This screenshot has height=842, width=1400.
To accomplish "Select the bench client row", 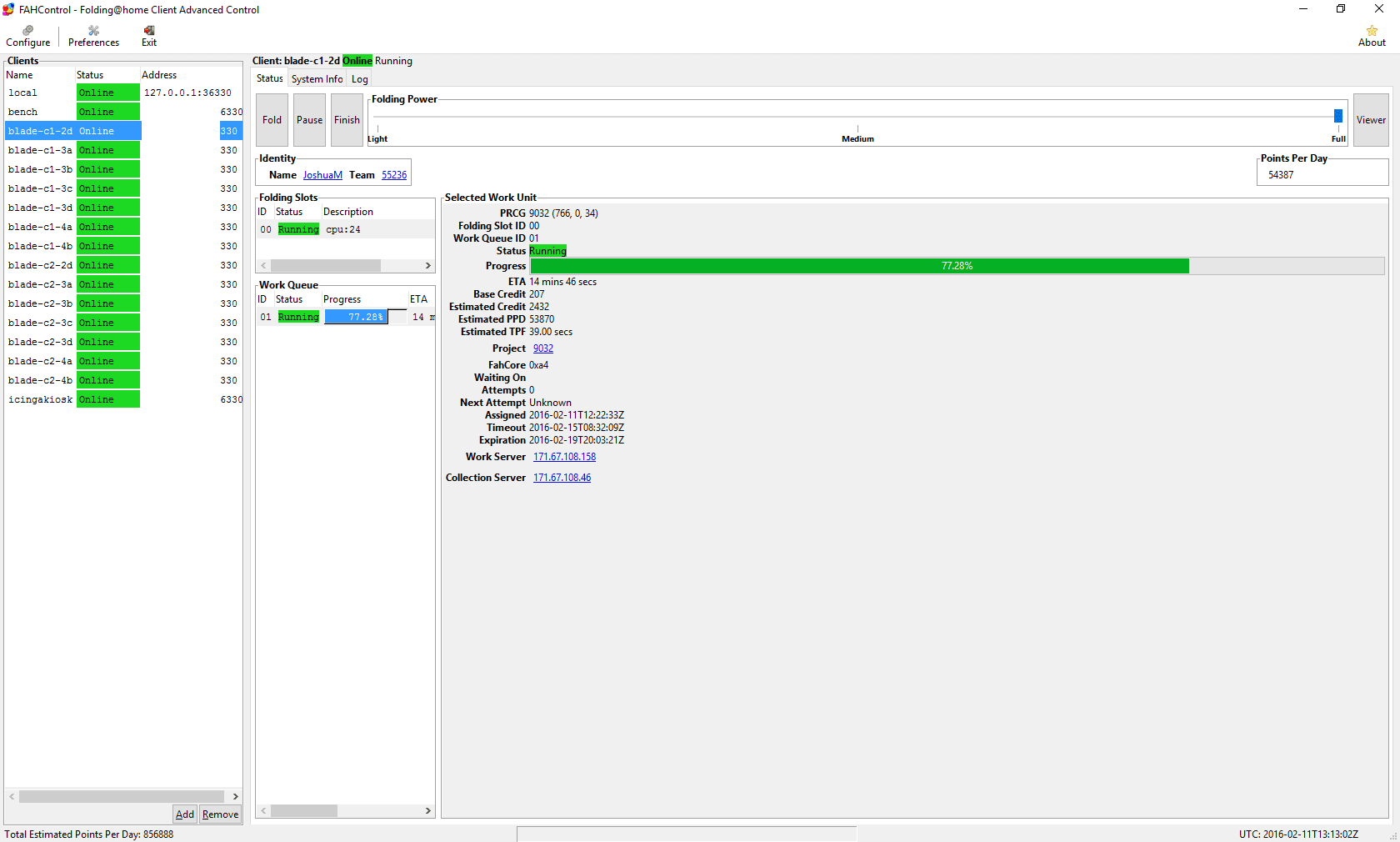I will pyautogui.click(x=123, y=112).
